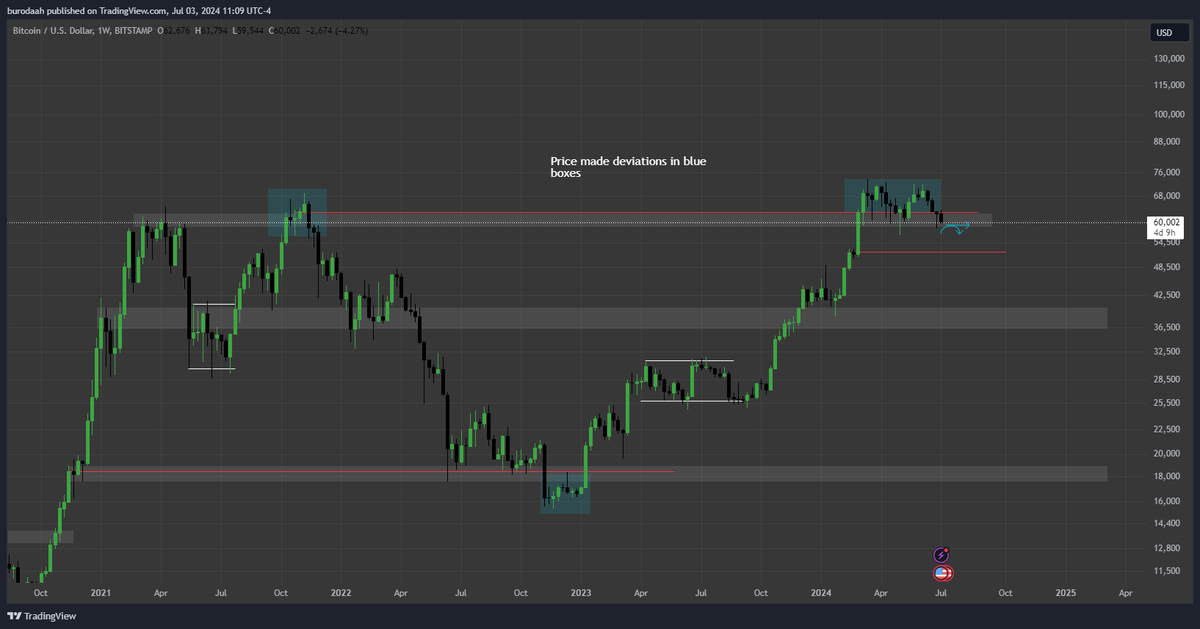
Task: Click the 2021 label on the time axis
Action: point(101,592)
